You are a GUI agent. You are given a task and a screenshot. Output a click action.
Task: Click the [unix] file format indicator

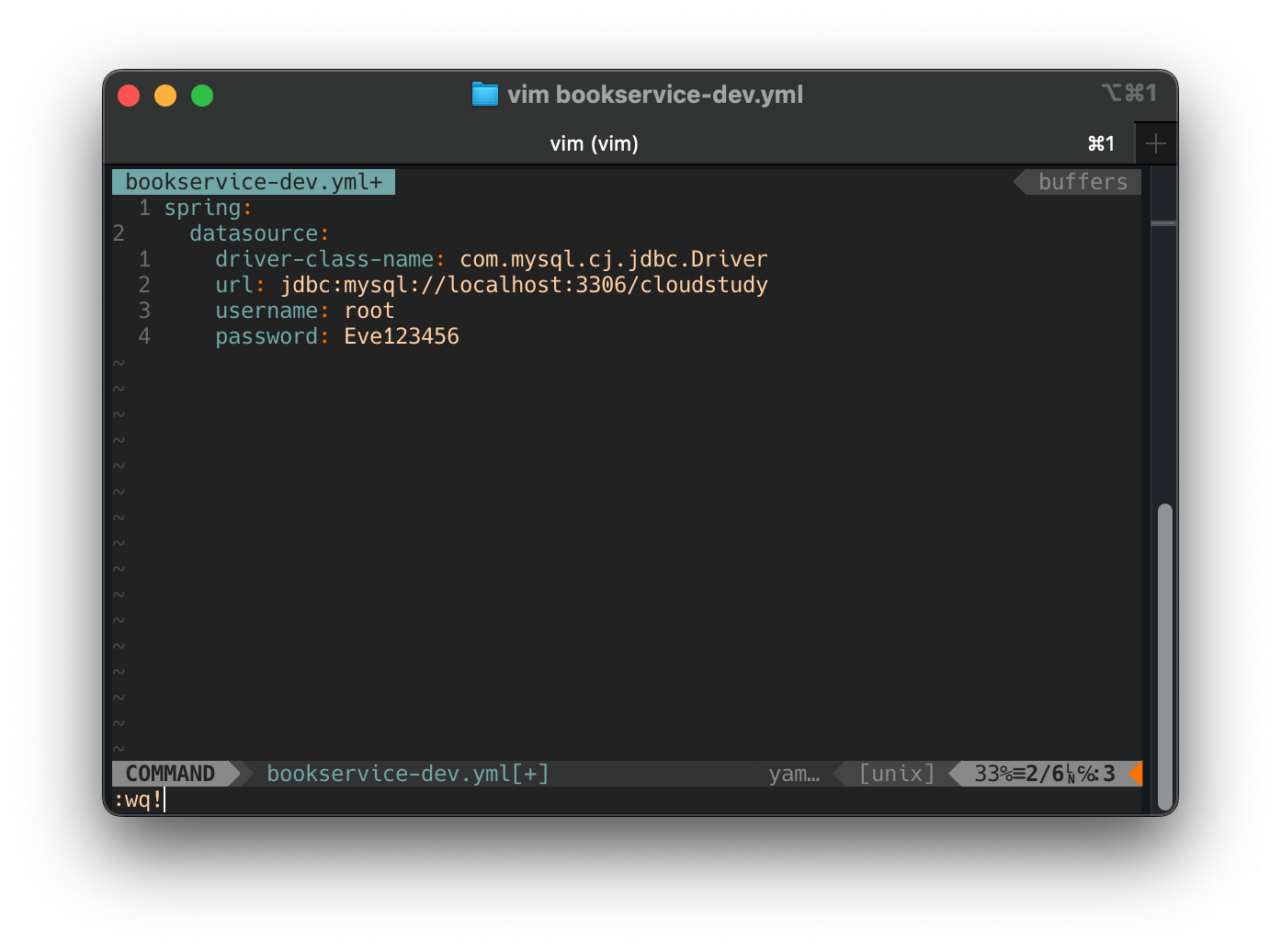[x=896, y=773]
